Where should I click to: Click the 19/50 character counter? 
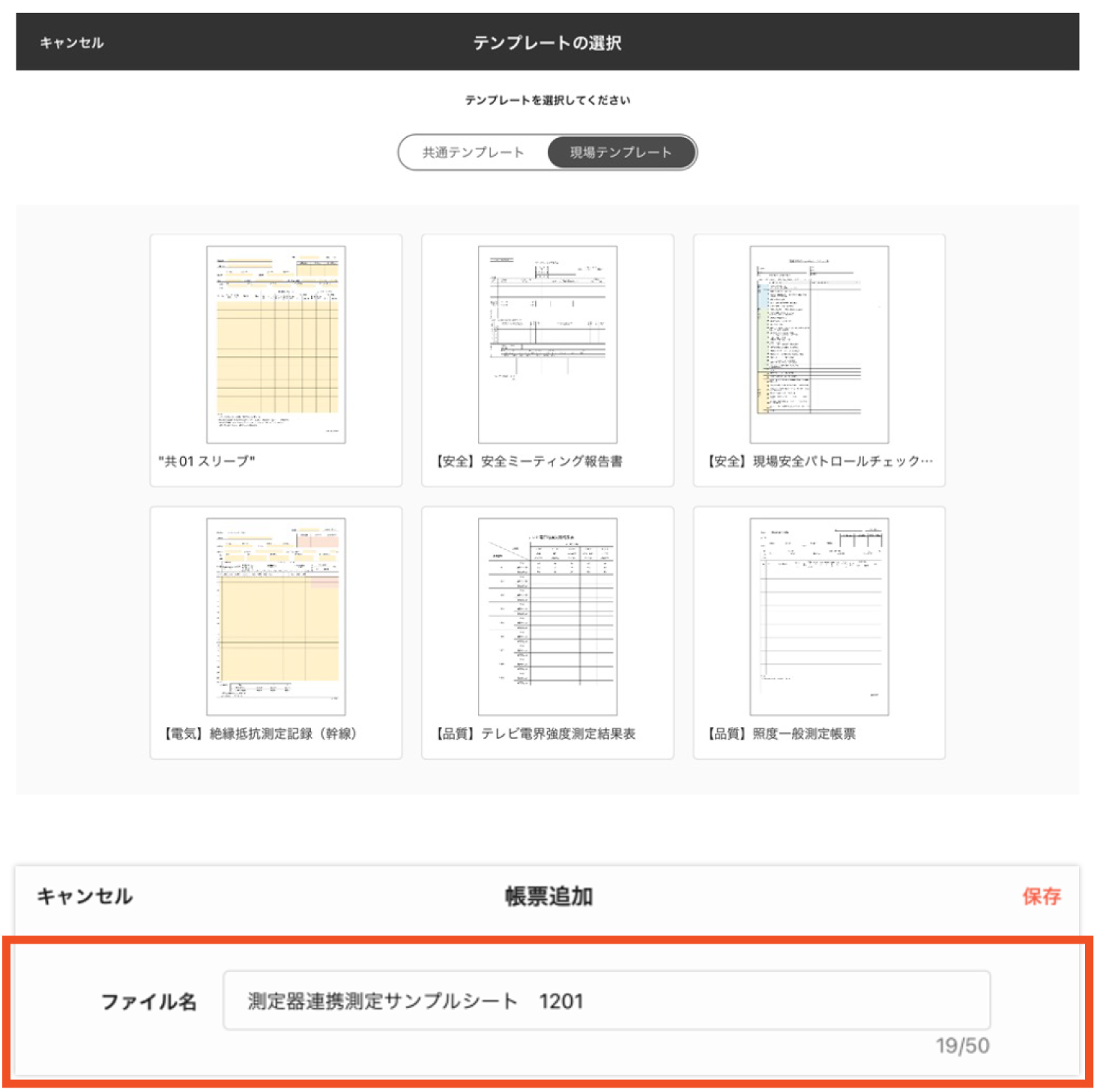click(x=962, y=1046)
